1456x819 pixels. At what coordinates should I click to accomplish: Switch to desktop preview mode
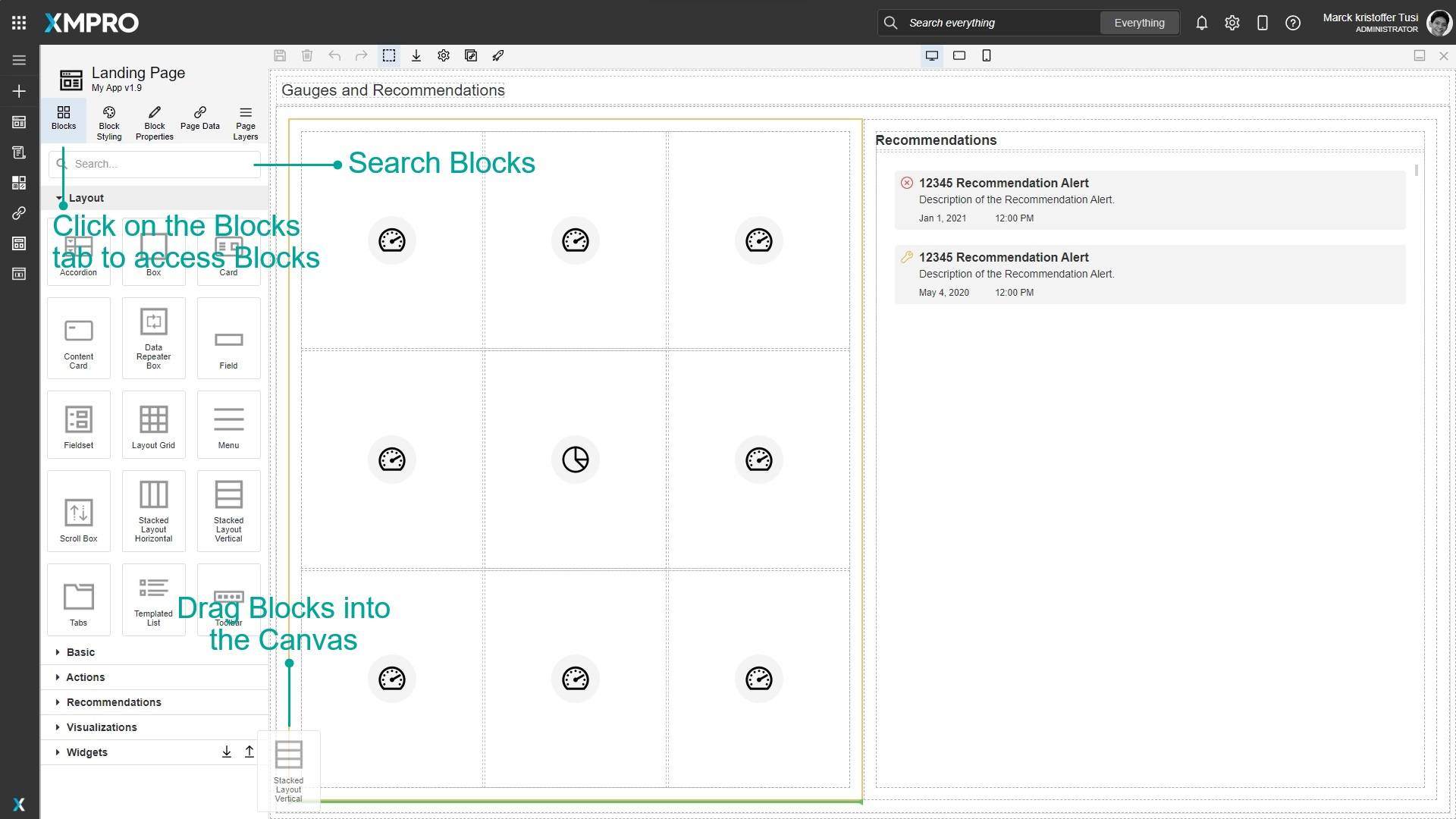(x=931, y=55)
